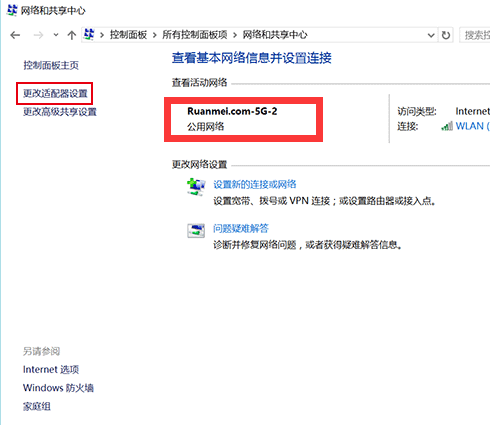Open 更改适配器设置 link
This screenshot has height=425, width=490.
[55, 93]
